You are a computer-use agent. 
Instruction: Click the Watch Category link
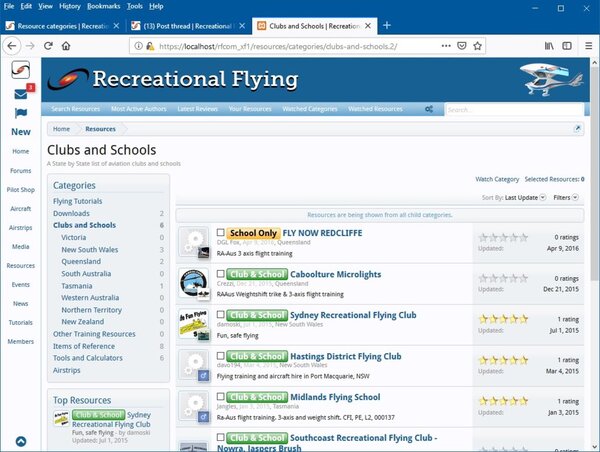point(497,179)
